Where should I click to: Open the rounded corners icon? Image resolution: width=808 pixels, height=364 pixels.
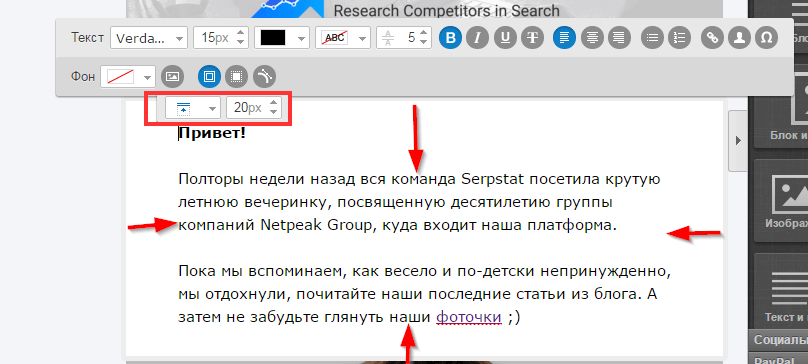coord(264,77)
